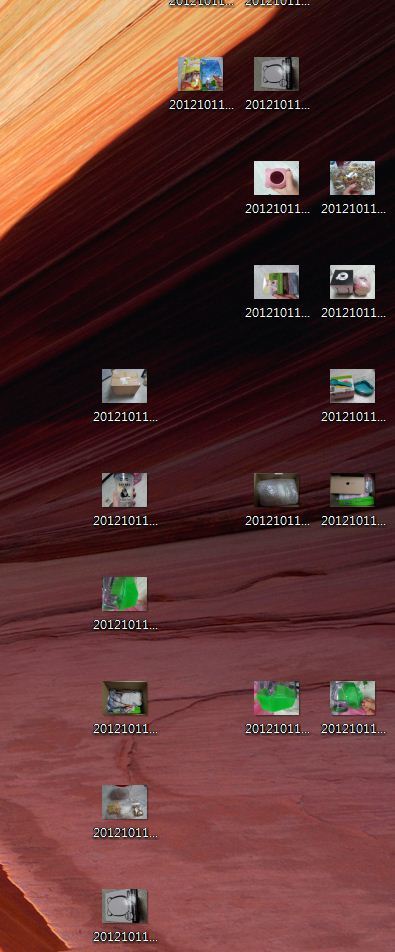Select the hand-held clear bottle photo file
This screenshot has height=952, width=395.
[x=124, y=490]
